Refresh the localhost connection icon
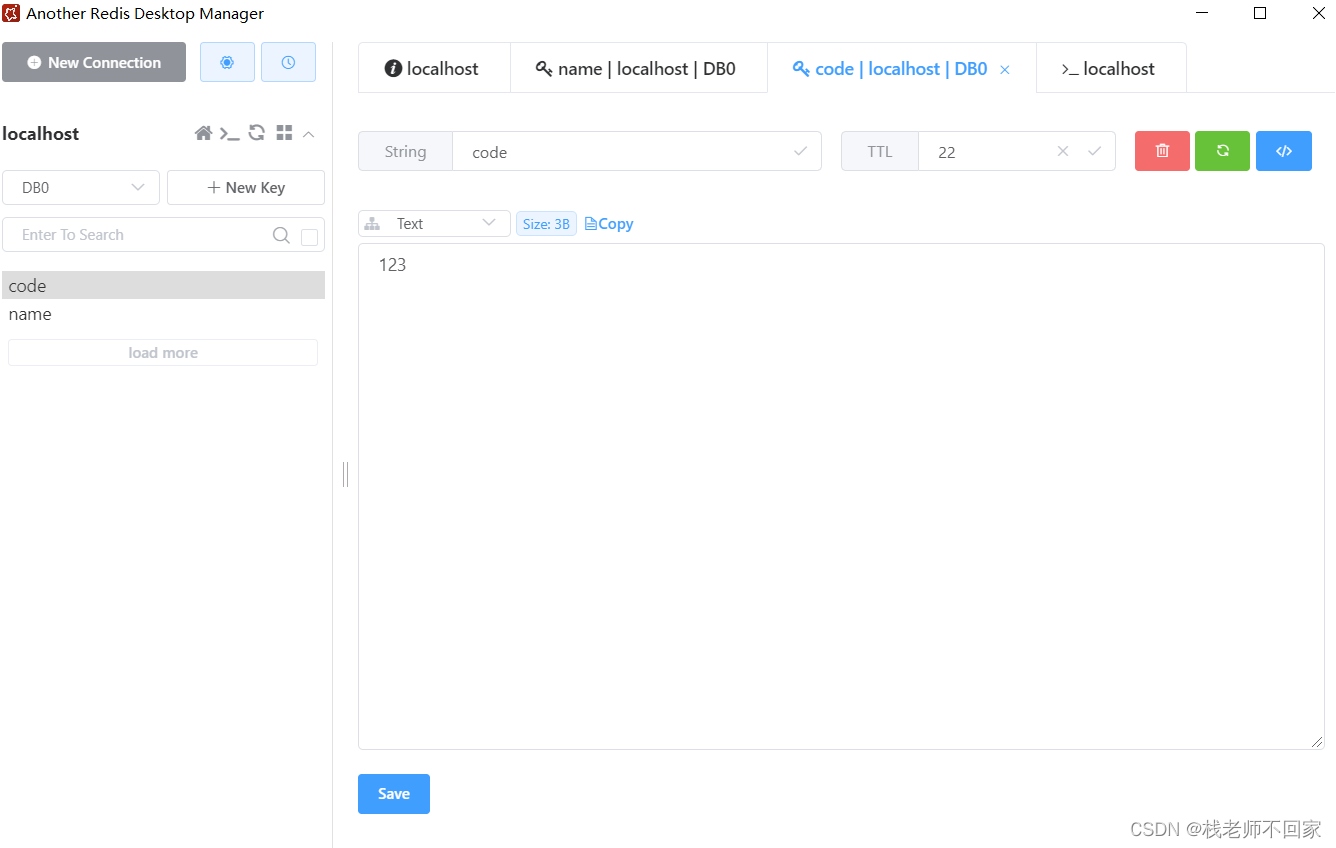1336x848 pixels. click(257, 133)
